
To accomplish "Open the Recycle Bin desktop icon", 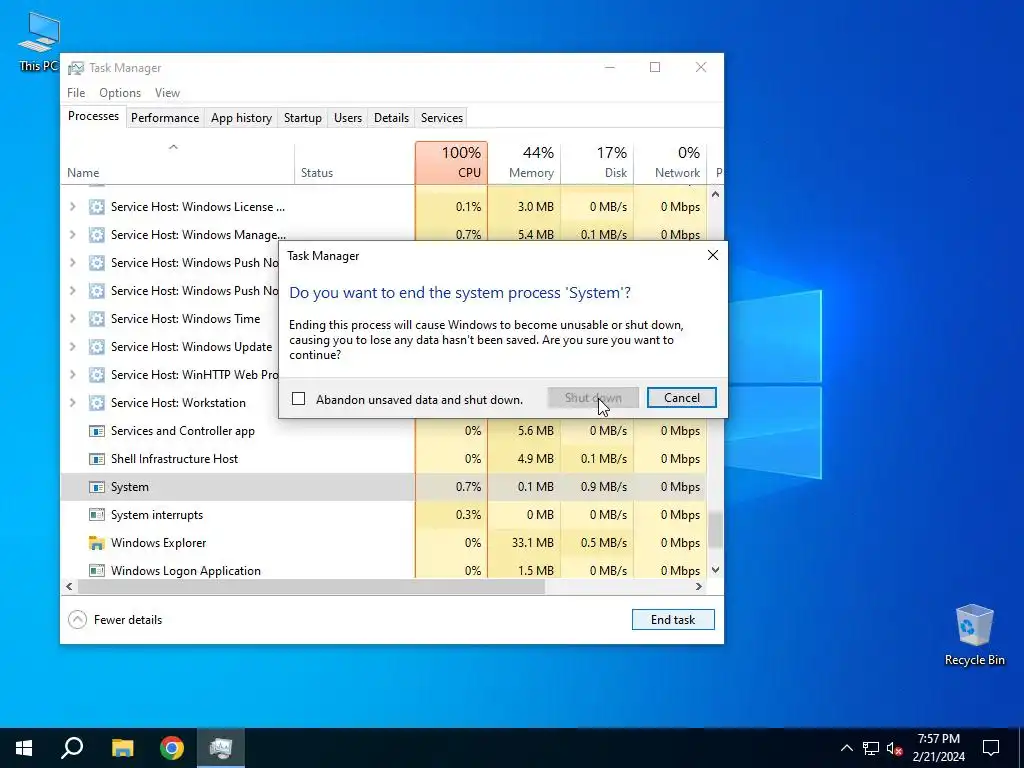I will (974, 634).
